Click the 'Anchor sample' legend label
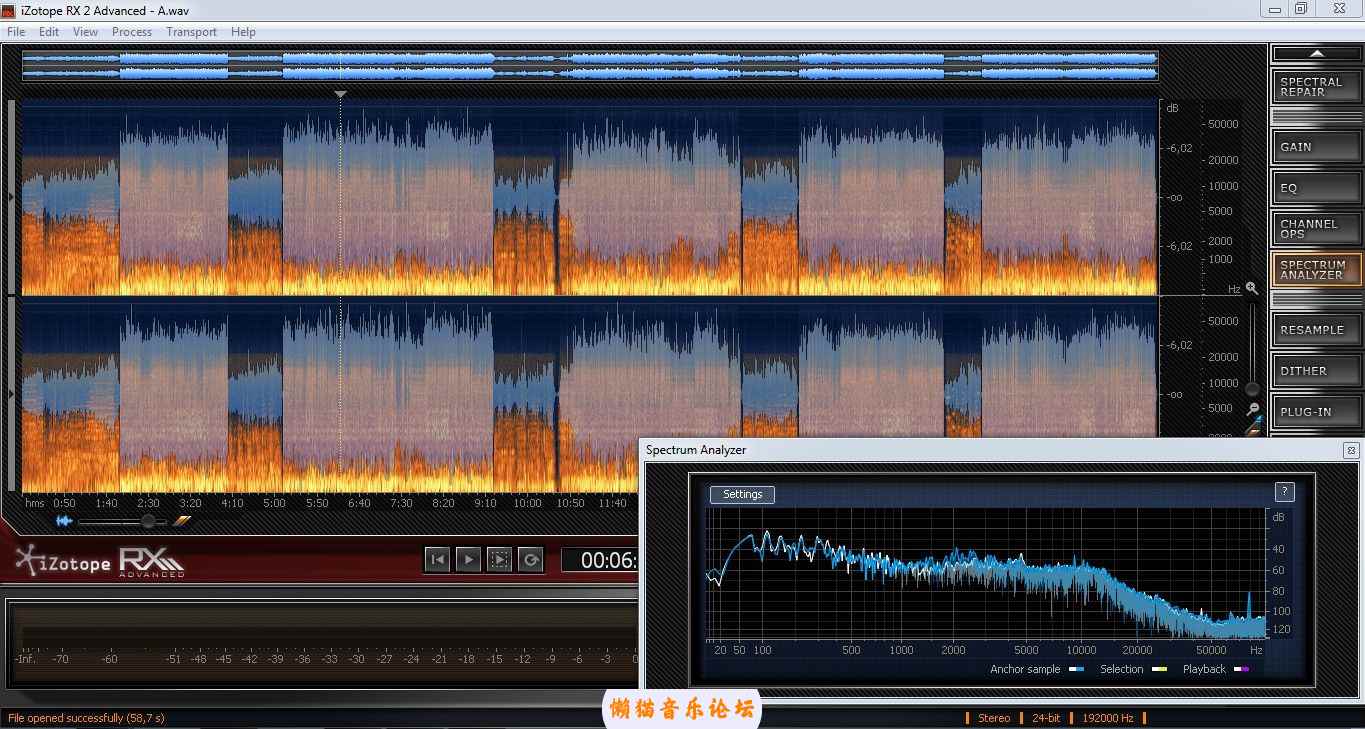The height and width of the screenshot is (729, 1365). coord(1025,669)
